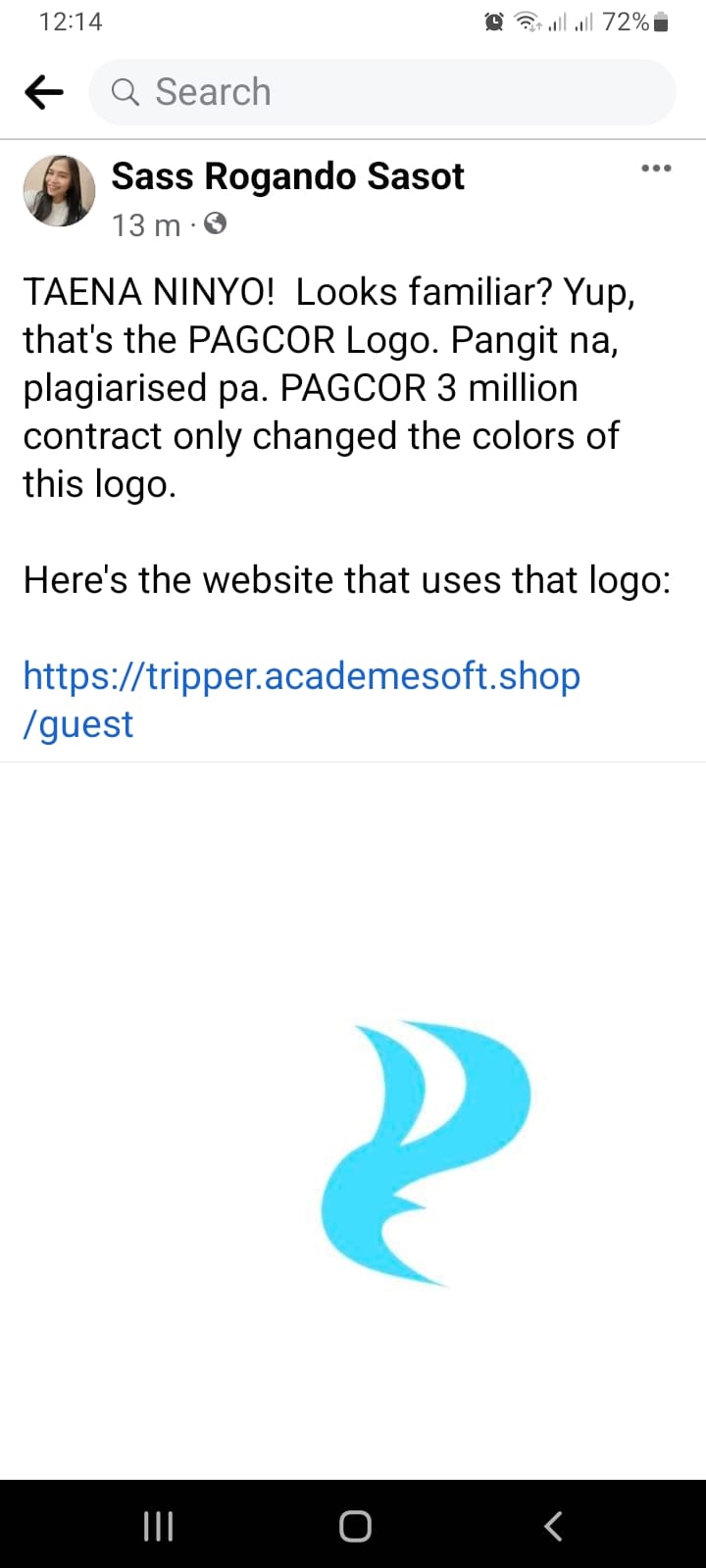The height and width of the screenshot is (1568, 706).
Task: Tap the /guest part of the URL
Action: (78, 724)
